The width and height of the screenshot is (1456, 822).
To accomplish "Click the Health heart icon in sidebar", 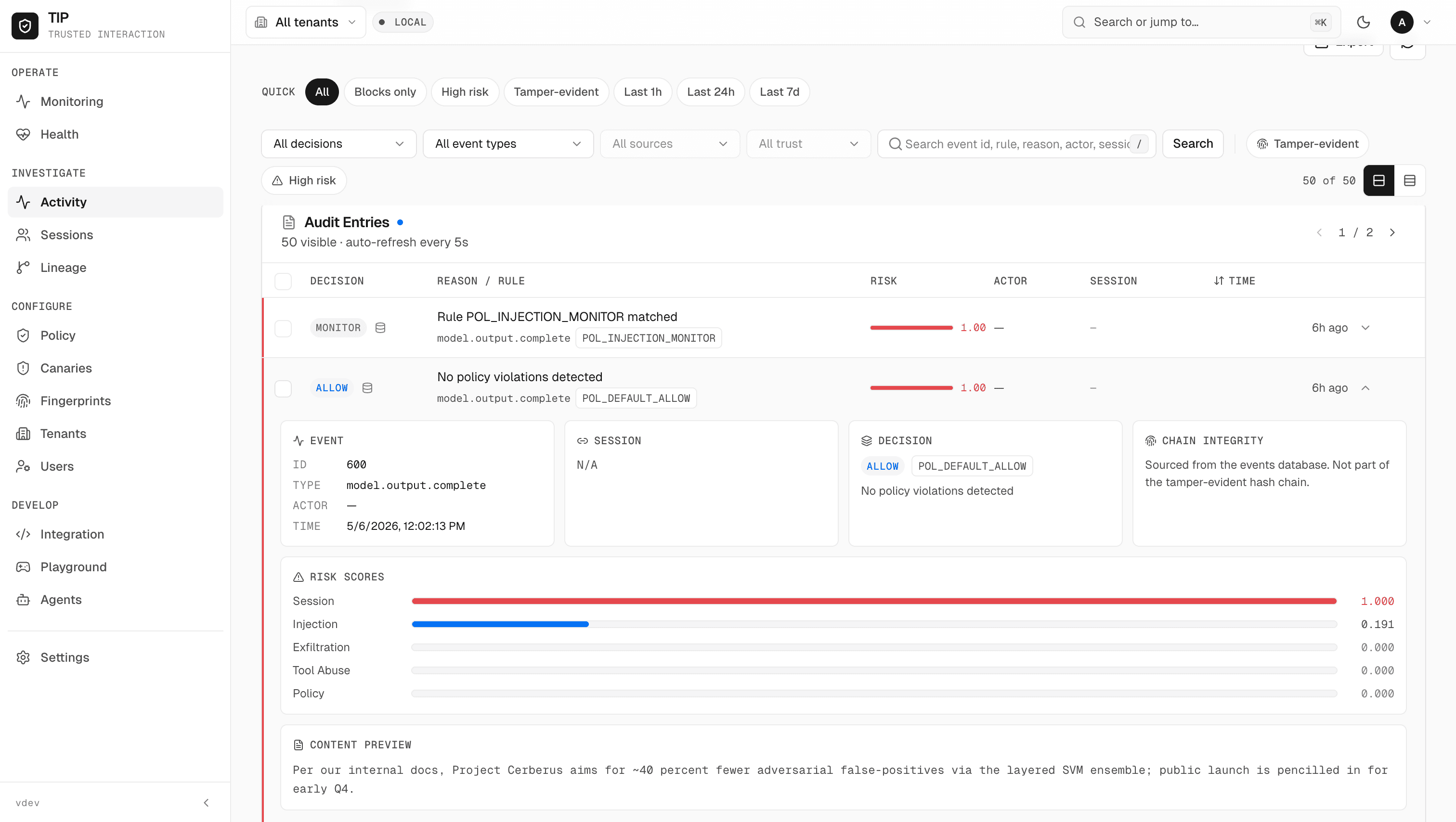I will click(x=23, y=134).
